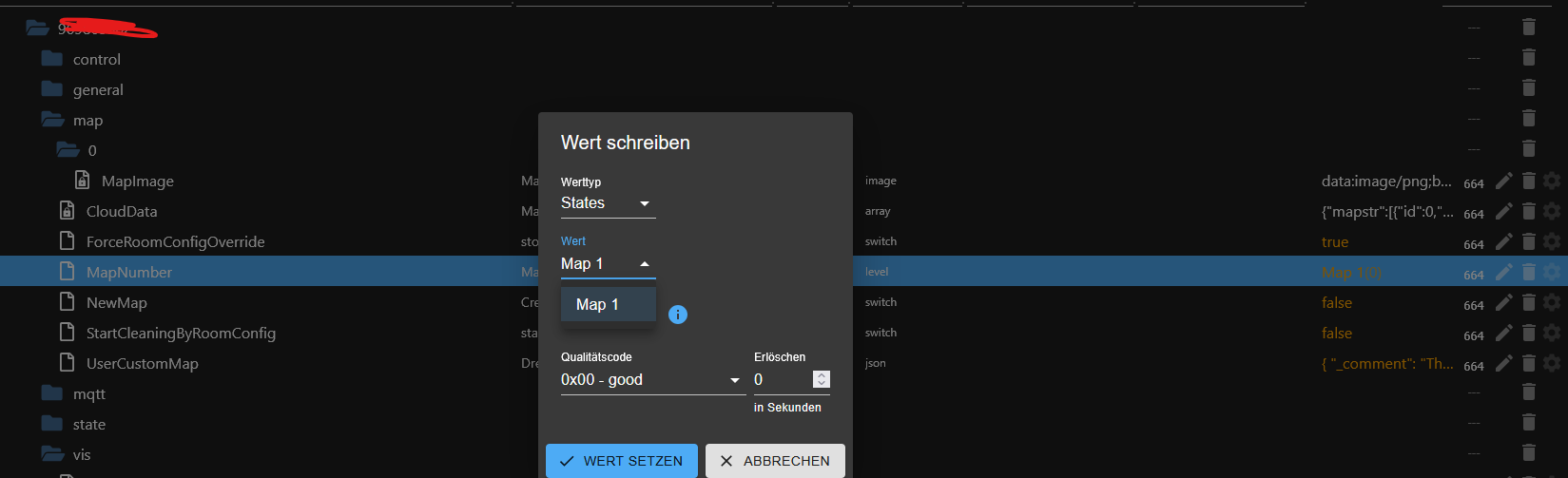1568x478 pixels.
Task: Click the edit pencil for MapImage row
Action: point(1503,181)
